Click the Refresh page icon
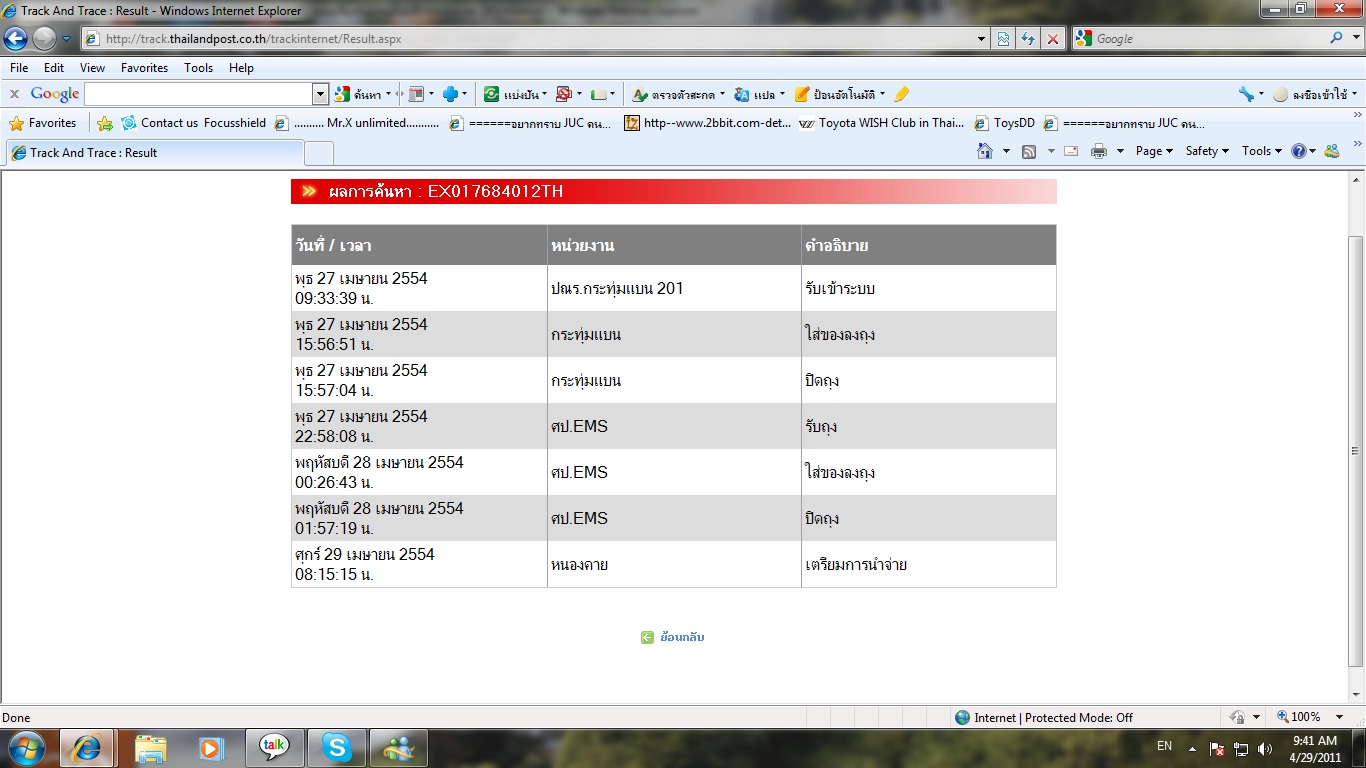The height and width of the screenshot is (768, 1366). click(x=1028, y=39)
